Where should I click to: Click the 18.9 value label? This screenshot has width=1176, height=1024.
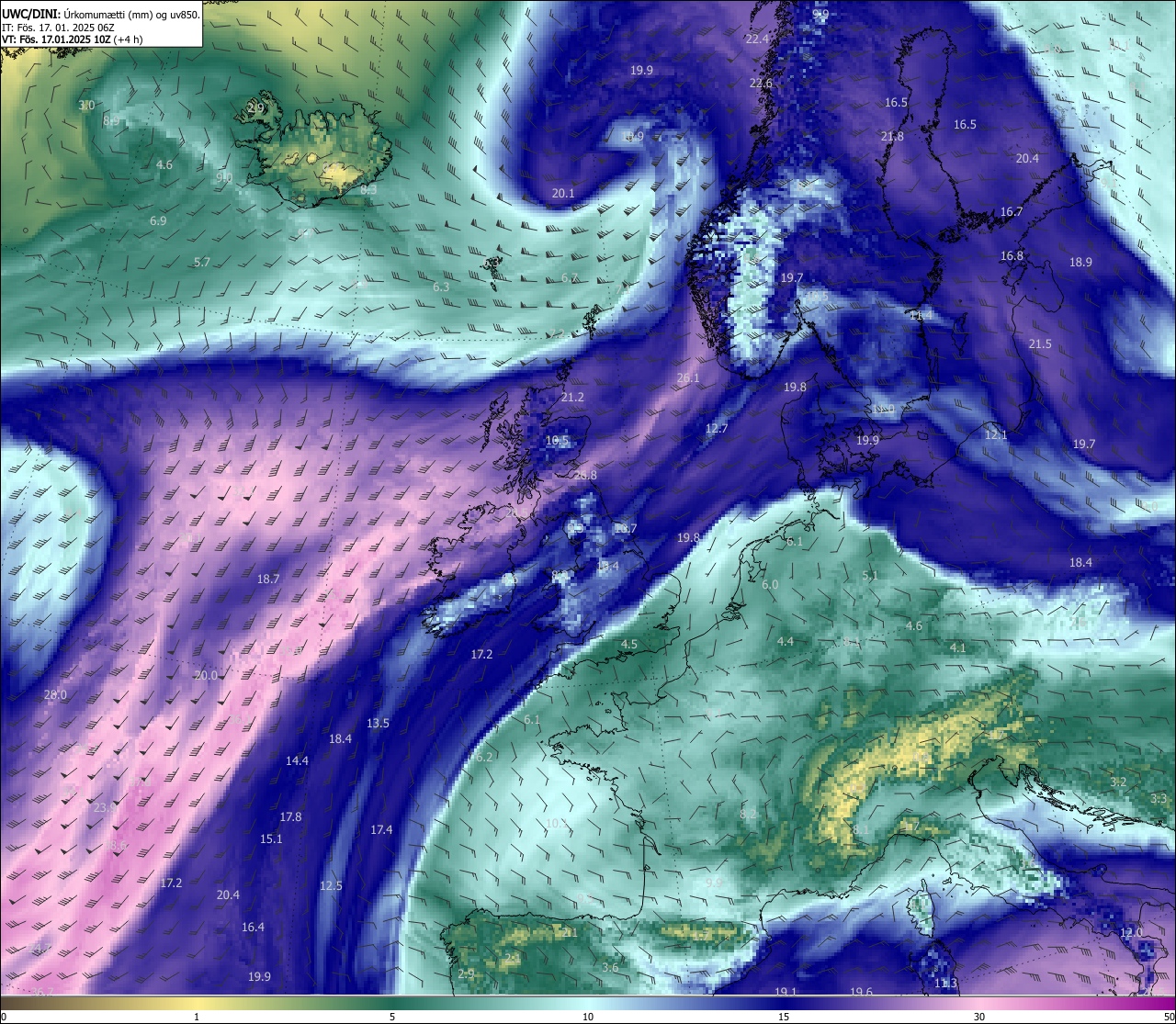[1080, 262]
